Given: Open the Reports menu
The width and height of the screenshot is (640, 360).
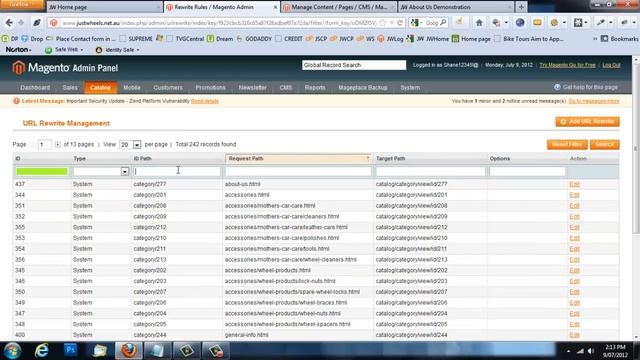Looking at the screenshot, I should tap(315, 88).
